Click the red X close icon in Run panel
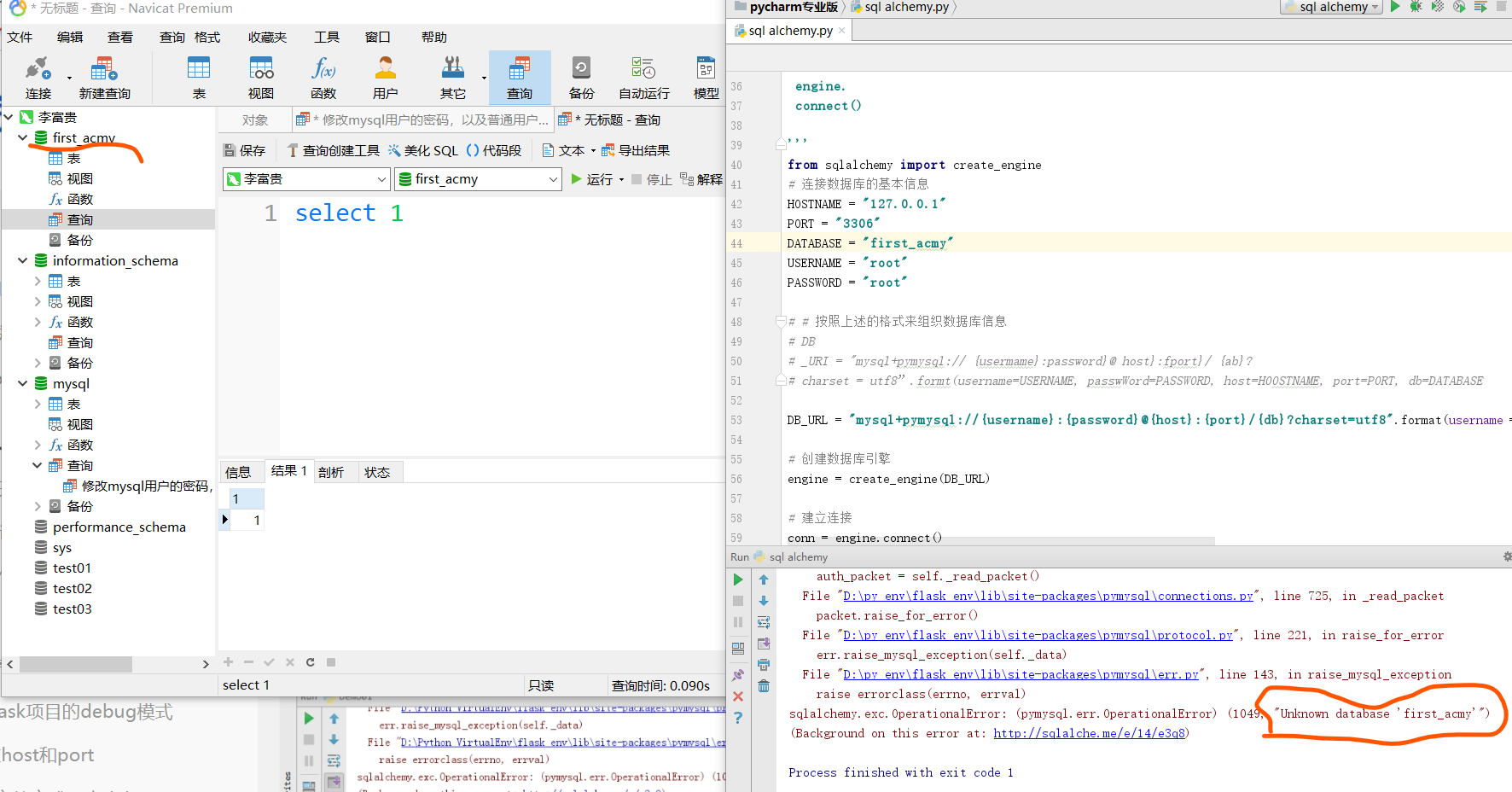 pyautogui.click(x=738, y=696)
